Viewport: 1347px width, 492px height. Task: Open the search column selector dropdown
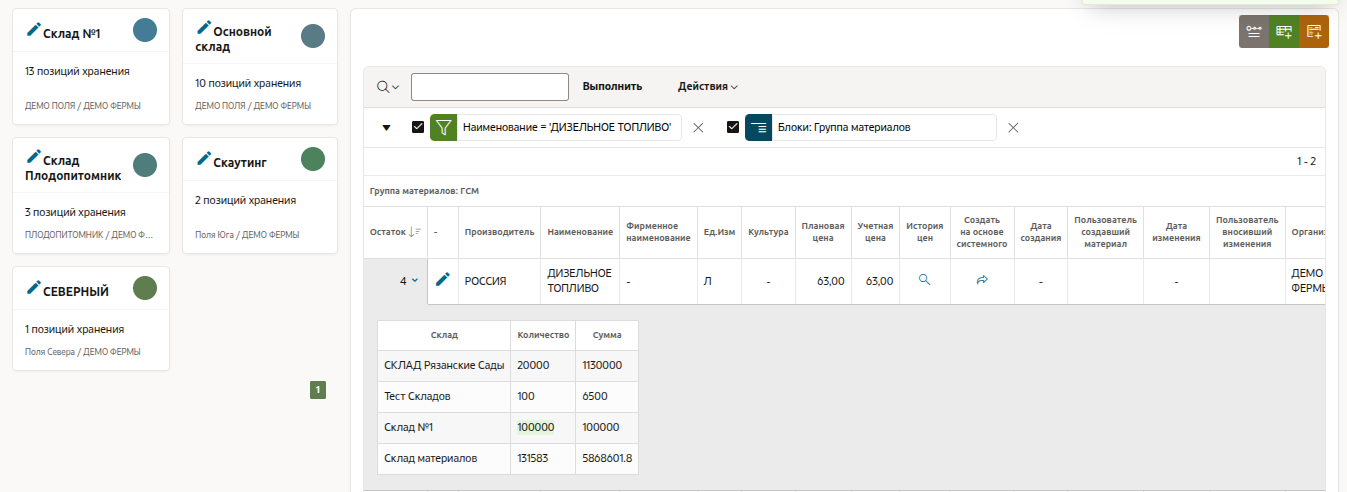point(388,87)
